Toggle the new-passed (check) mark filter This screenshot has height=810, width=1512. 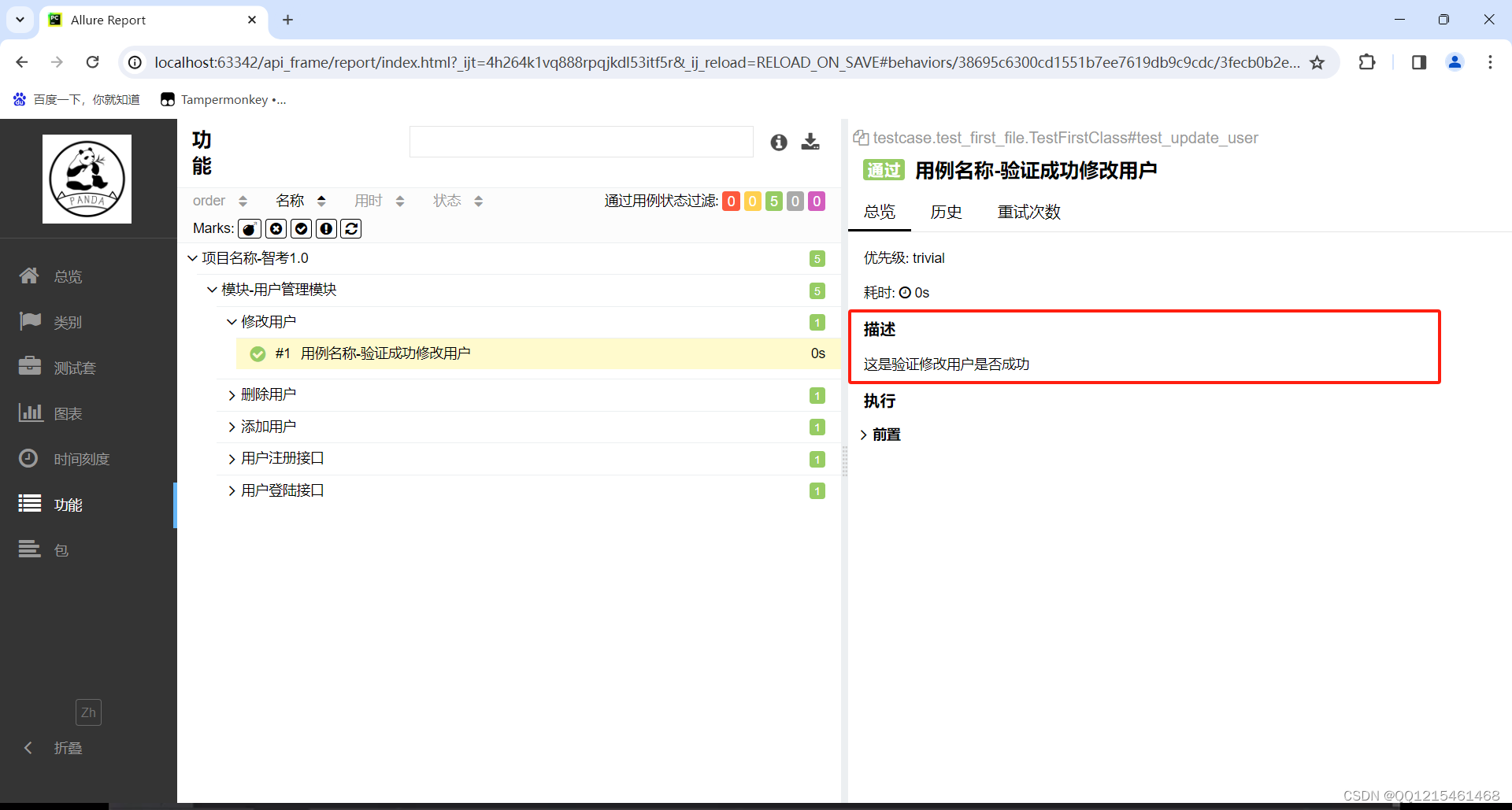pos(301,229)
